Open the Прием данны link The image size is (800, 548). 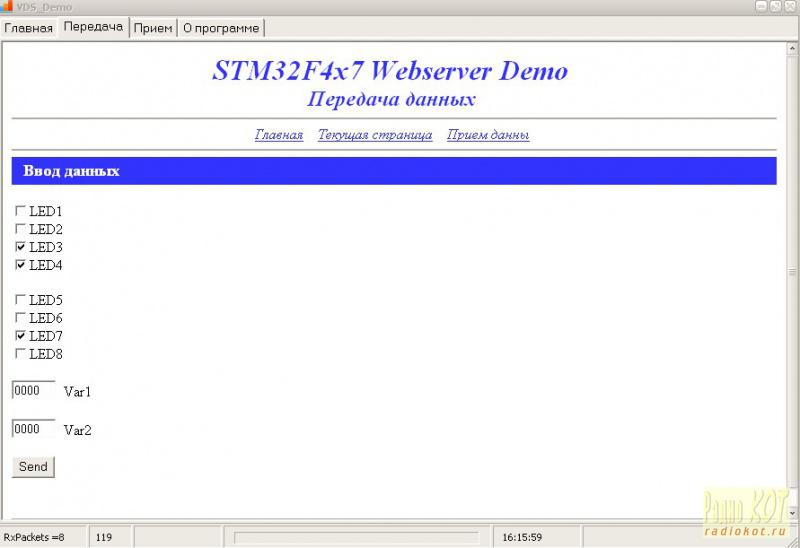coord(488,135)
